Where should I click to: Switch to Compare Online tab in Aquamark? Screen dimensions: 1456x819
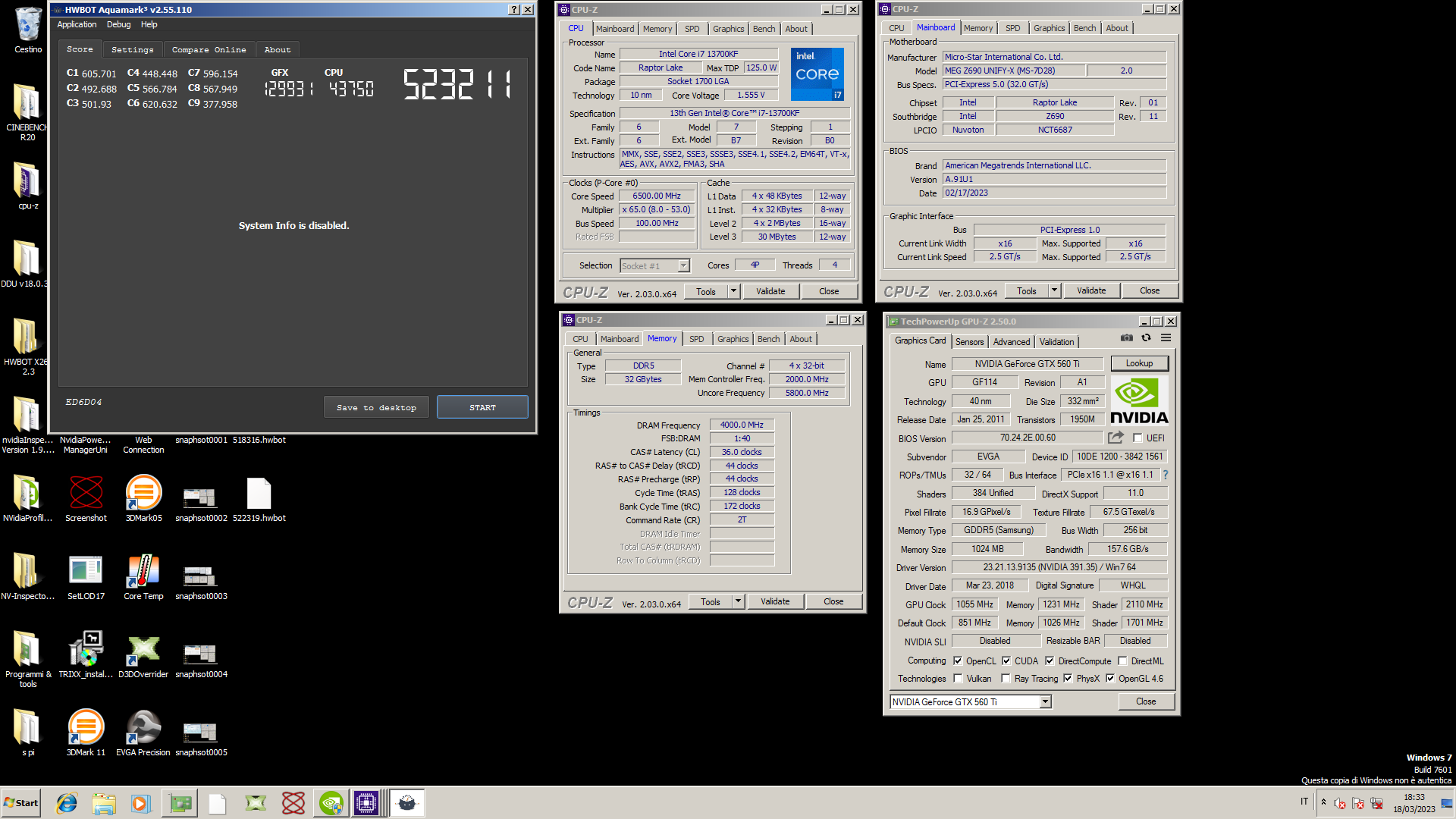pyautogui.click(x=209, y=49)
